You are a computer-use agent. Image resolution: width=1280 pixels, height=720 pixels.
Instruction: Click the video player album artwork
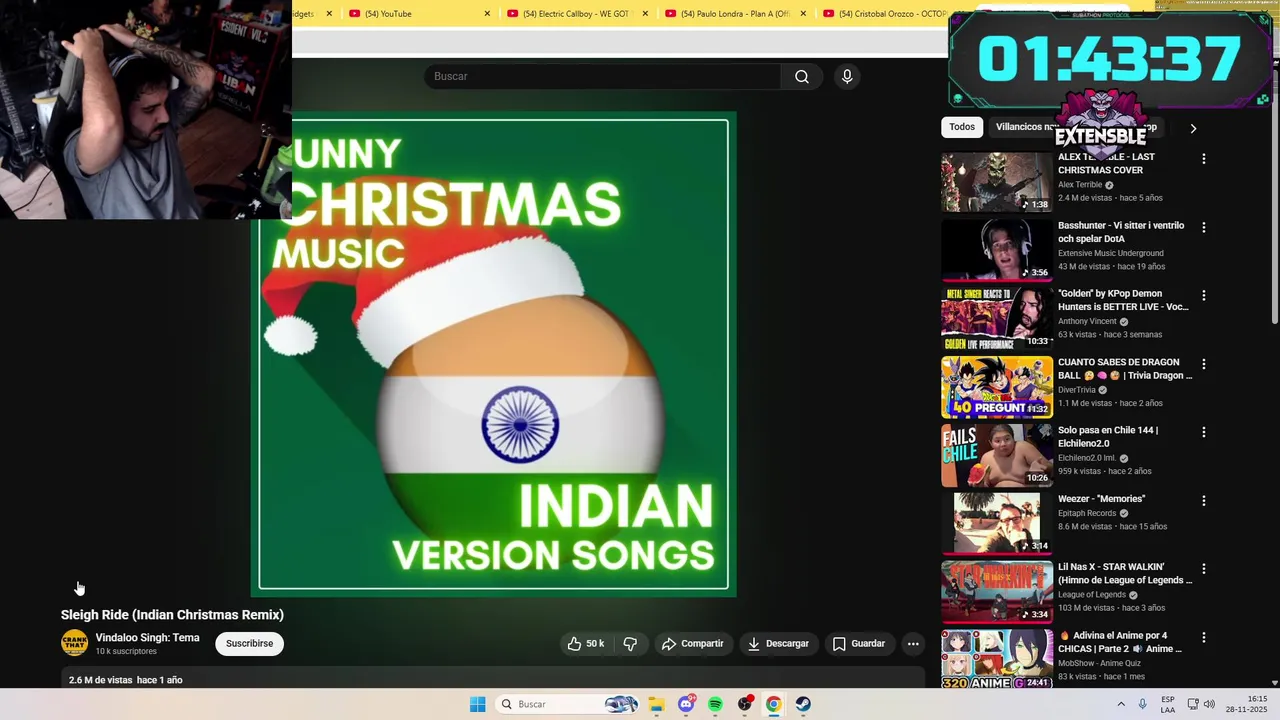[493, 355]
